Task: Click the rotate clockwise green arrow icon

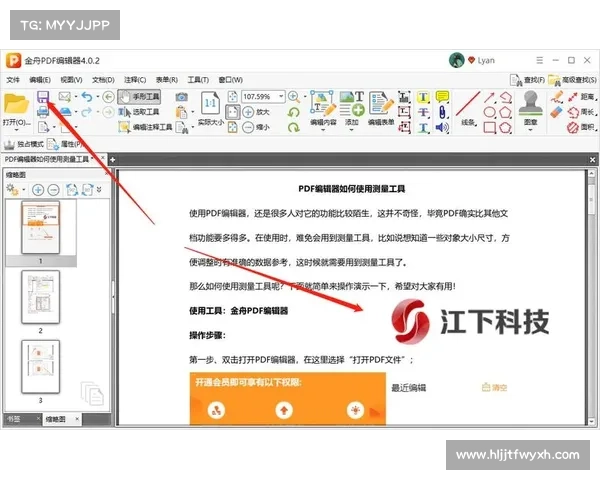Action: [293, 127]
